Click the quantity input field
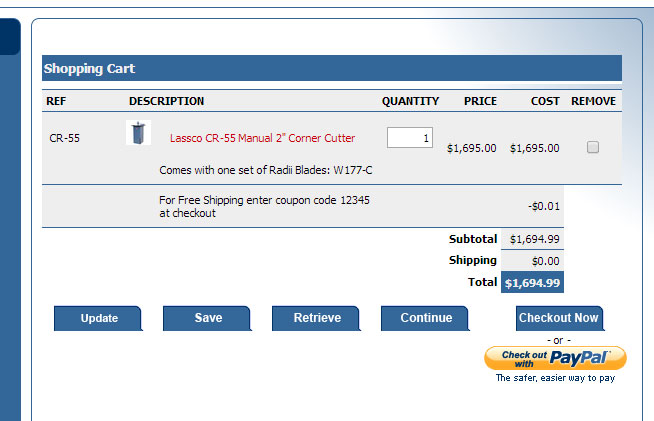Screen dimensions: 654x421 [x=410, y=138]
